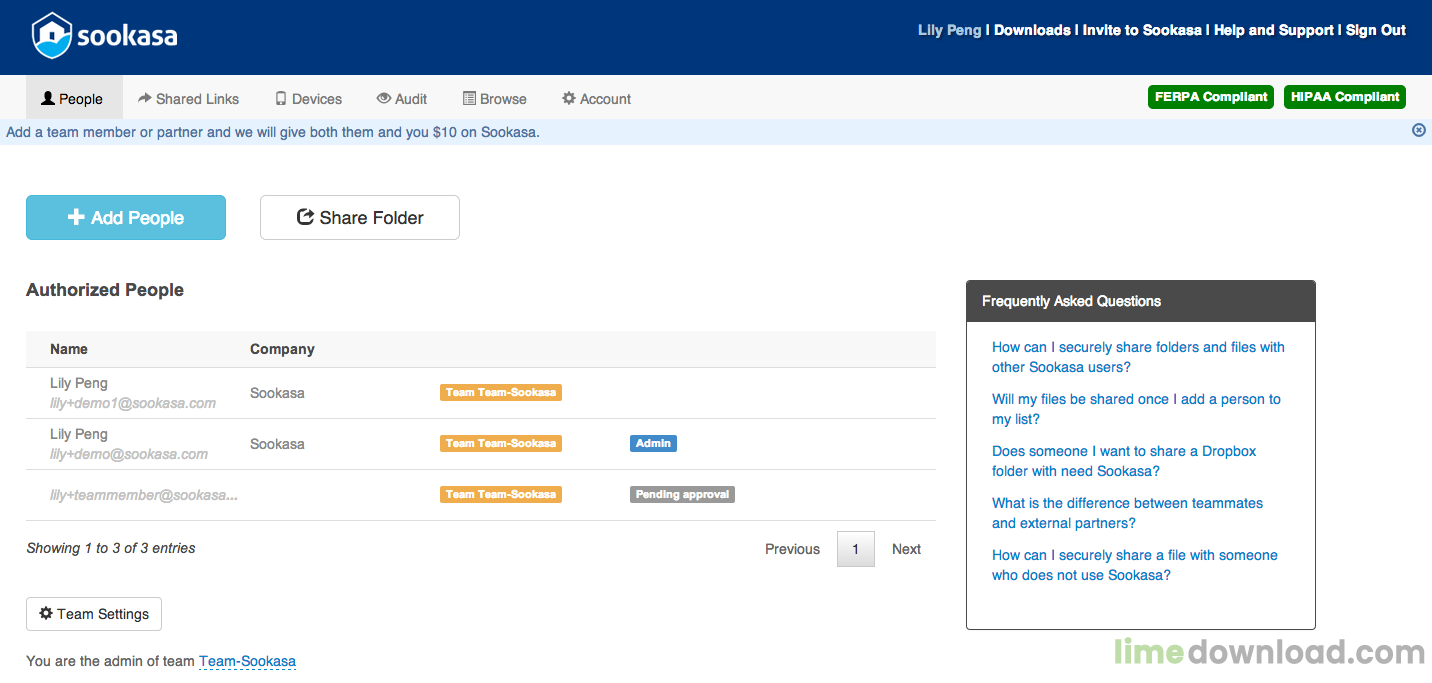Go to the Browse tab

tap(494, 99)
